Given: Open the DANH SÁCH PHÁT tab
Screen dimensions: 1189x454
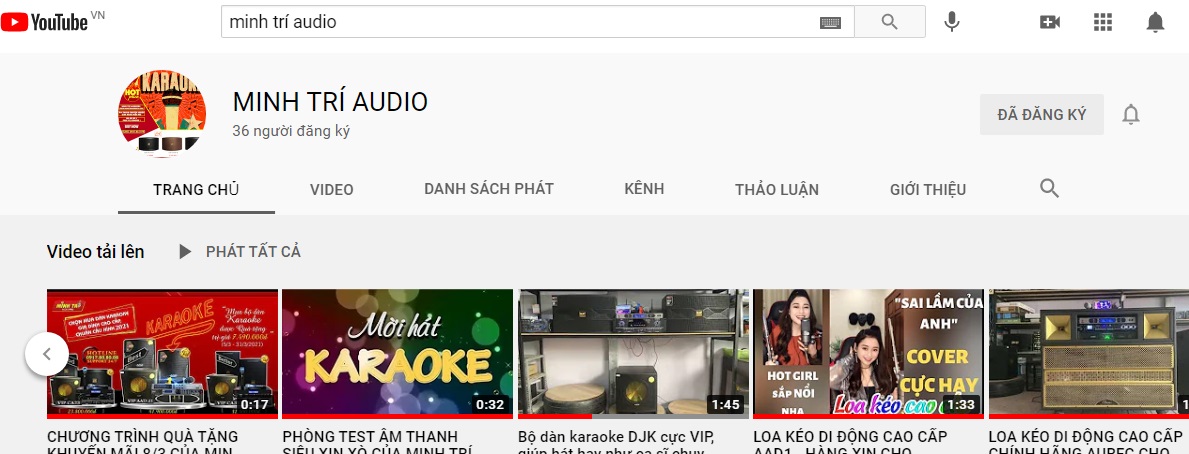Looking at the screenshot, I should pos(488,189).
